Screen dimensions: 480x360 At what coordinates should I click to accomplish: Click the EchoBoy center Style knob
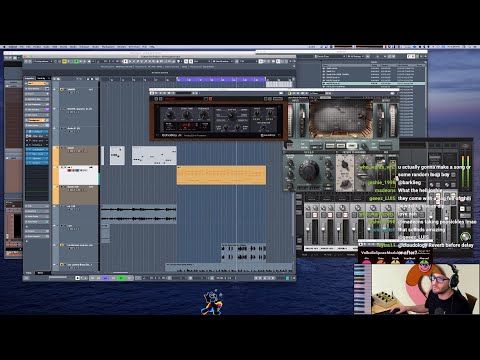[231, 116]
